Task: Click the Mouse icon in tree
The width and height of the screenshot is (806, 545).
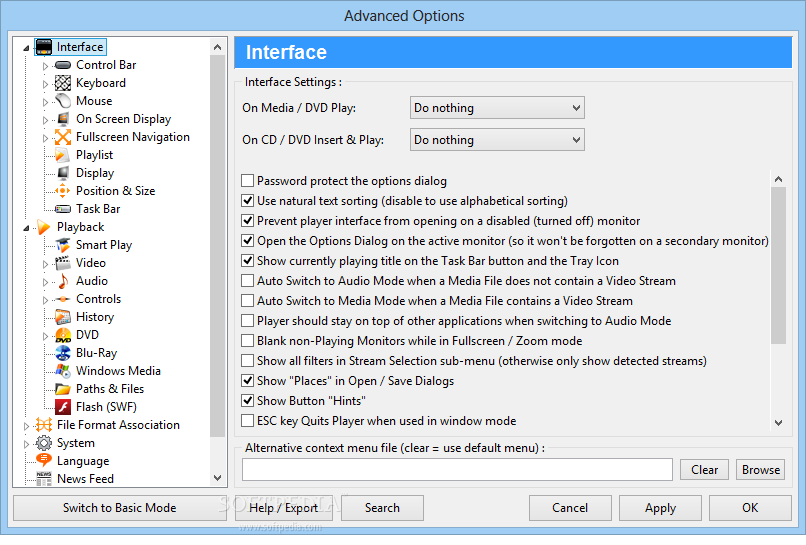Action: (63, 101)
